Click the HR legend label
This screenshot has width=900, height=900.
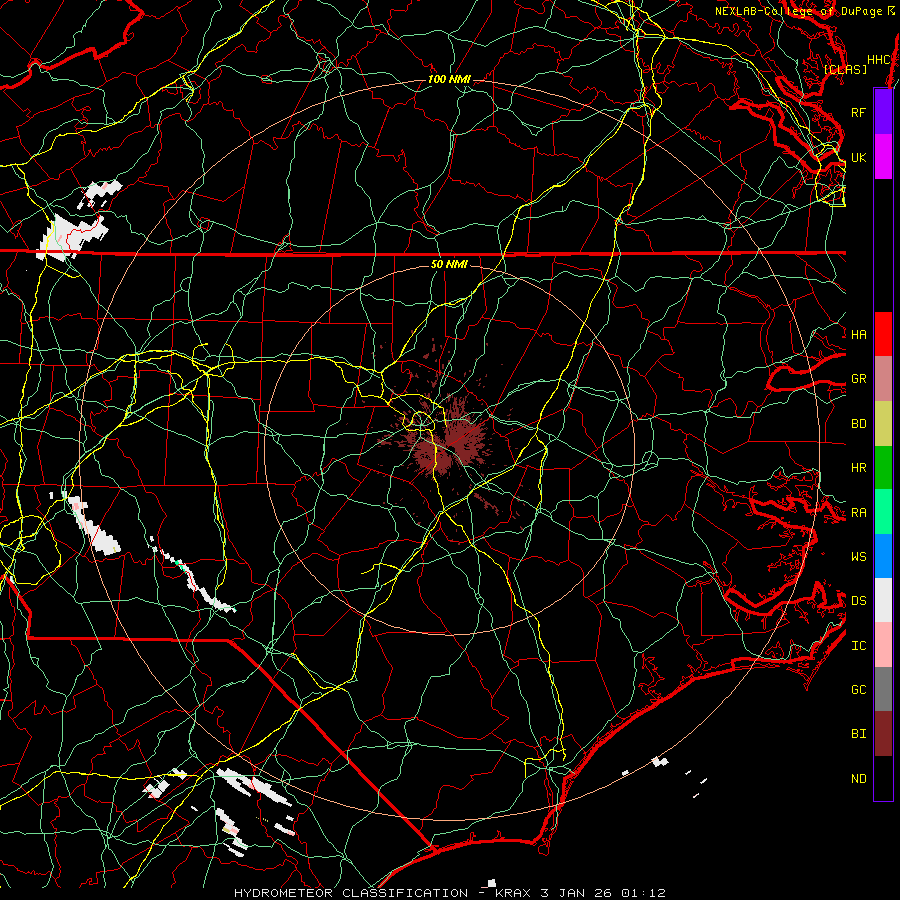coord(858,468)
